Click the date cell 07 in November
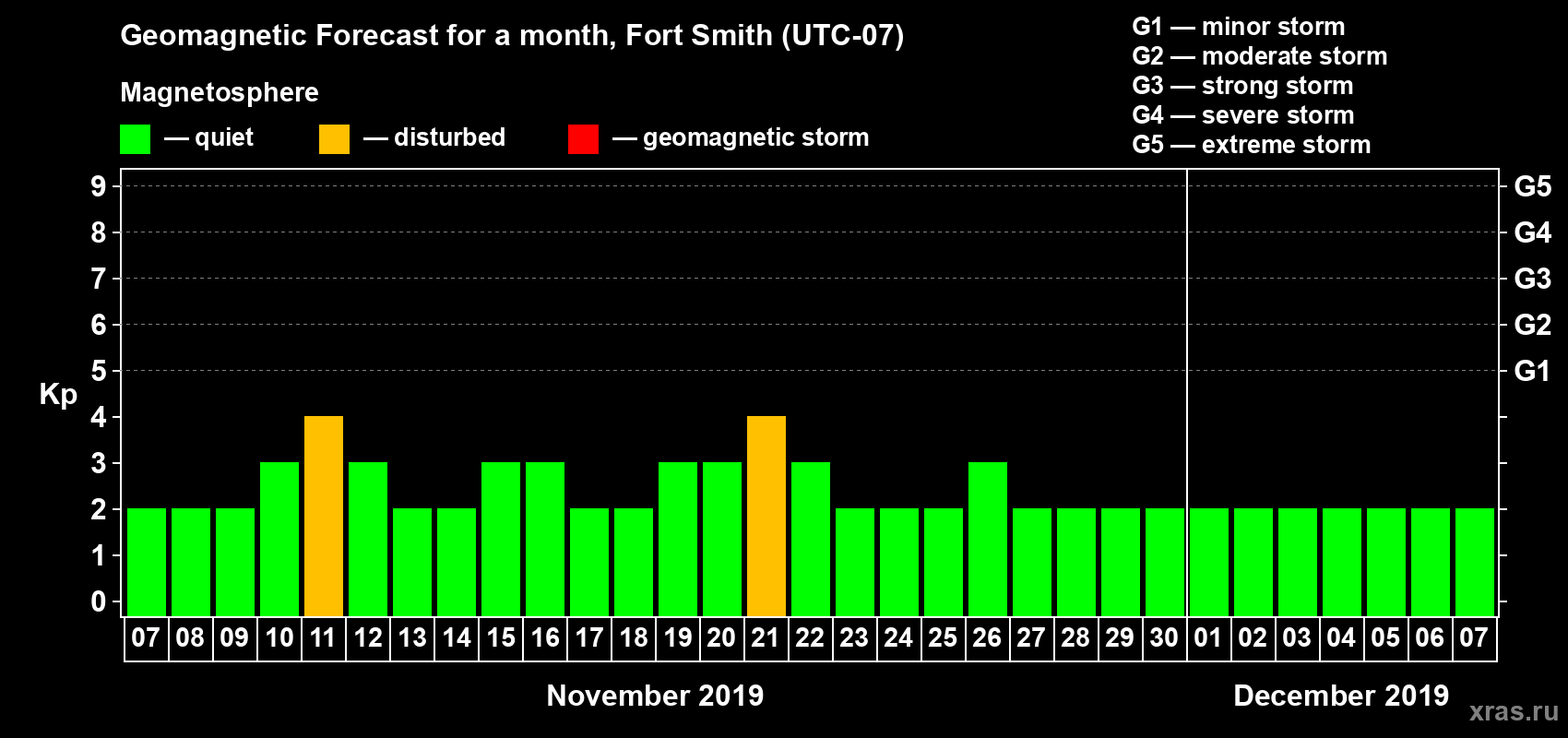The width and height of the screenshot is (1568, 738). tap(147, 638)
